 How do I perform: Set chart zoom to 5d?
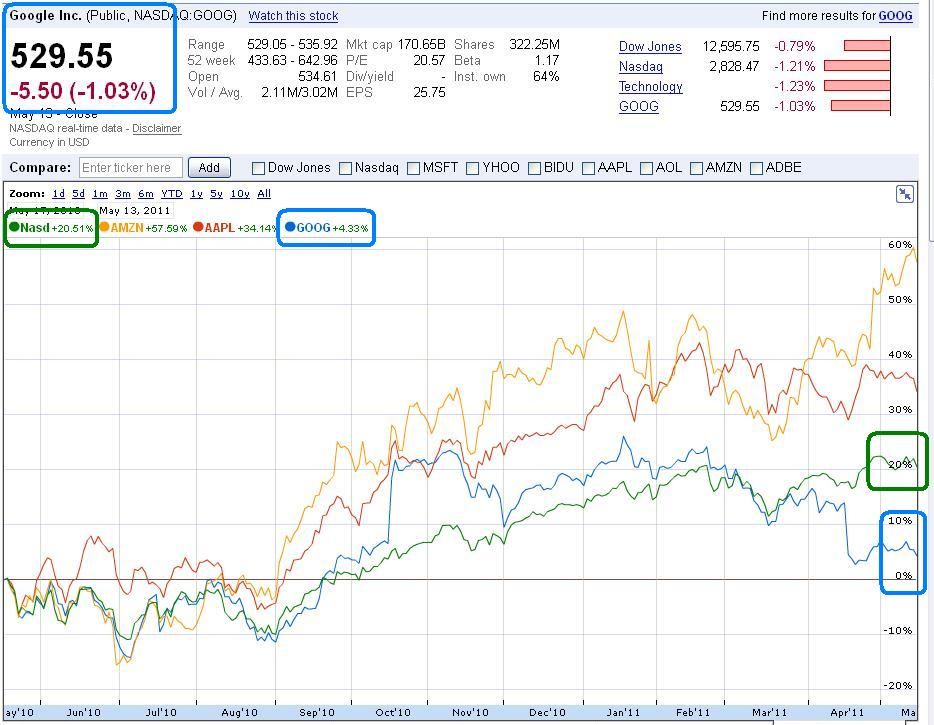[79, 194]
